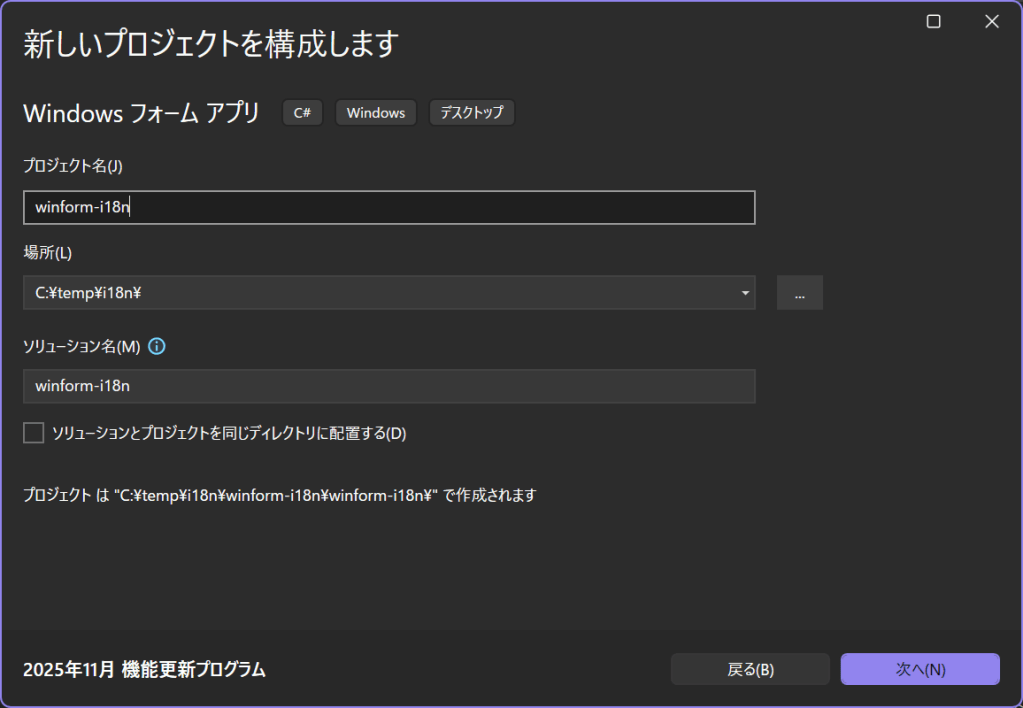
Task: Click the info icon beside ソリューション名
Action: (x=156, y=347)
